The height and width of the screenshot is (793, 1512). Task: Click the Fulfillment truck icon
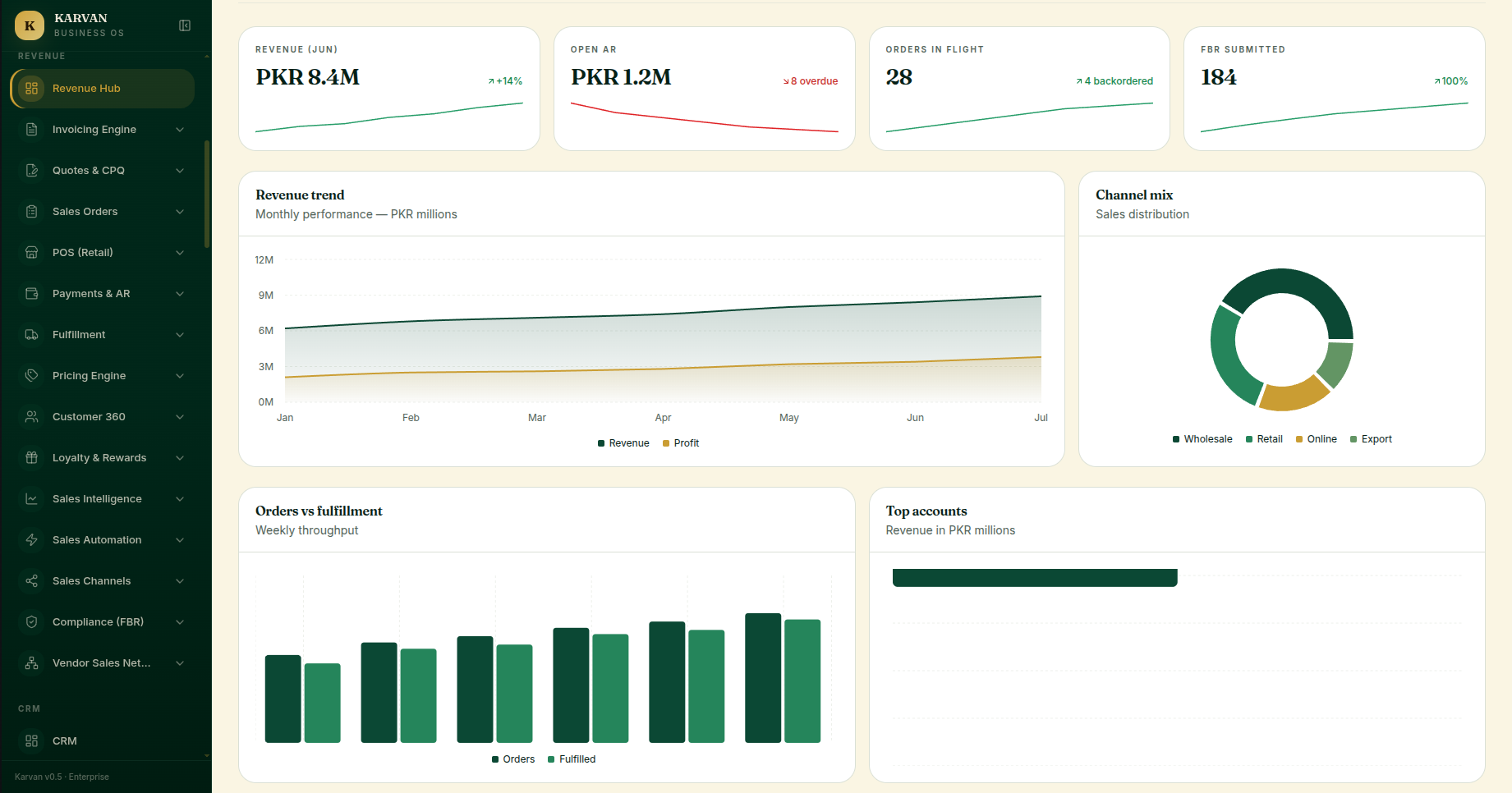point(32,334)
